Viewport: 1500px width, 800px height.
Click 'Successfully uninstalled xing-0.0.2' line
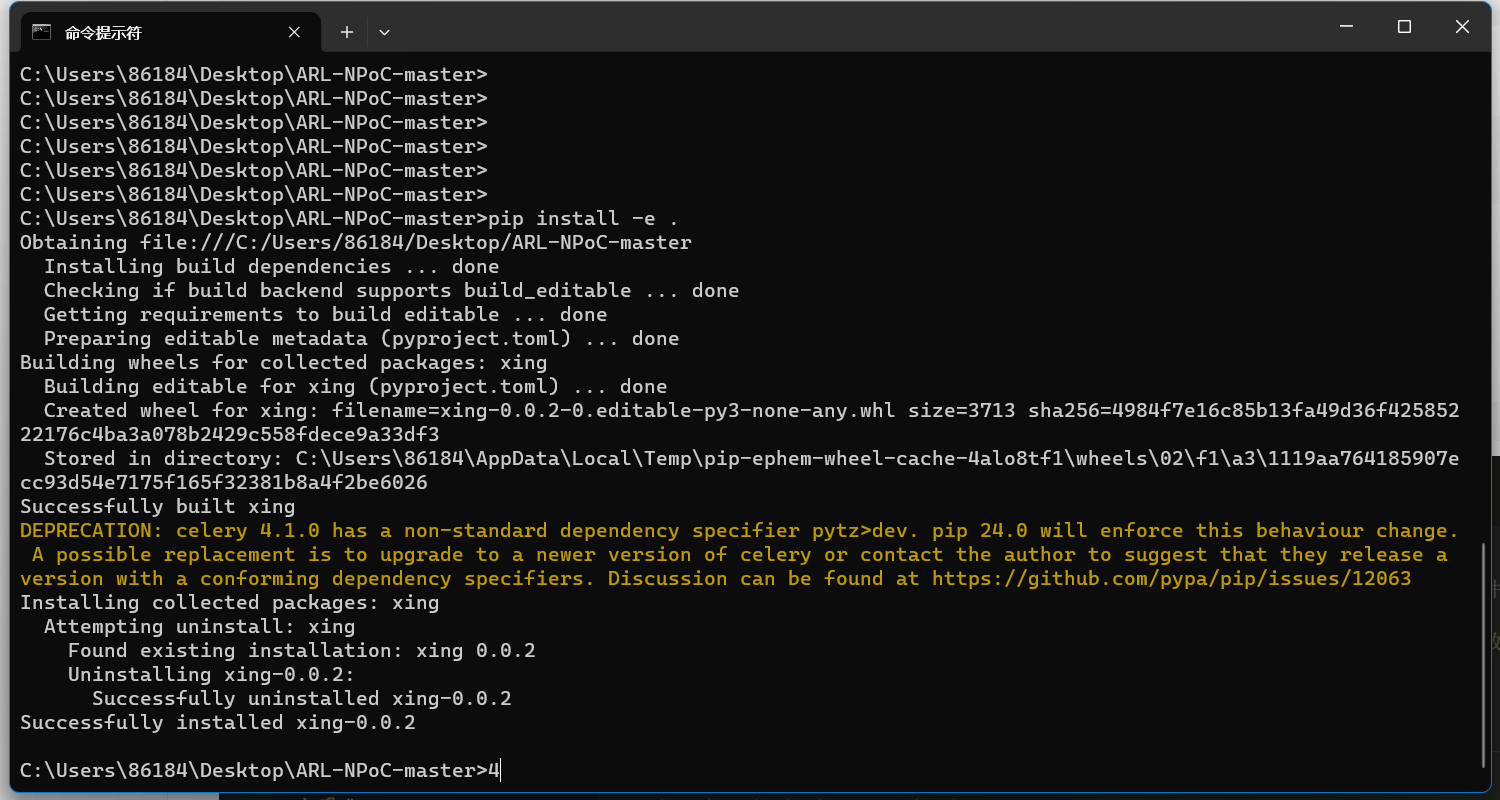(302, 699)
